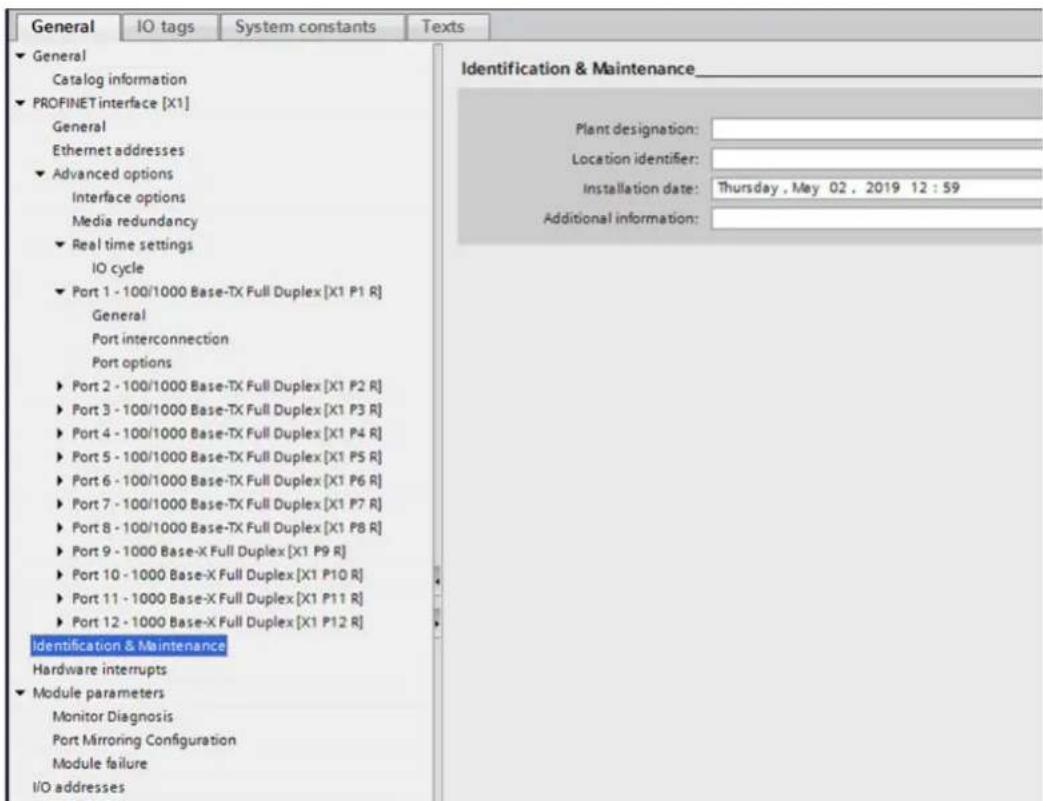Collapse the top-level General tree node

21,56
